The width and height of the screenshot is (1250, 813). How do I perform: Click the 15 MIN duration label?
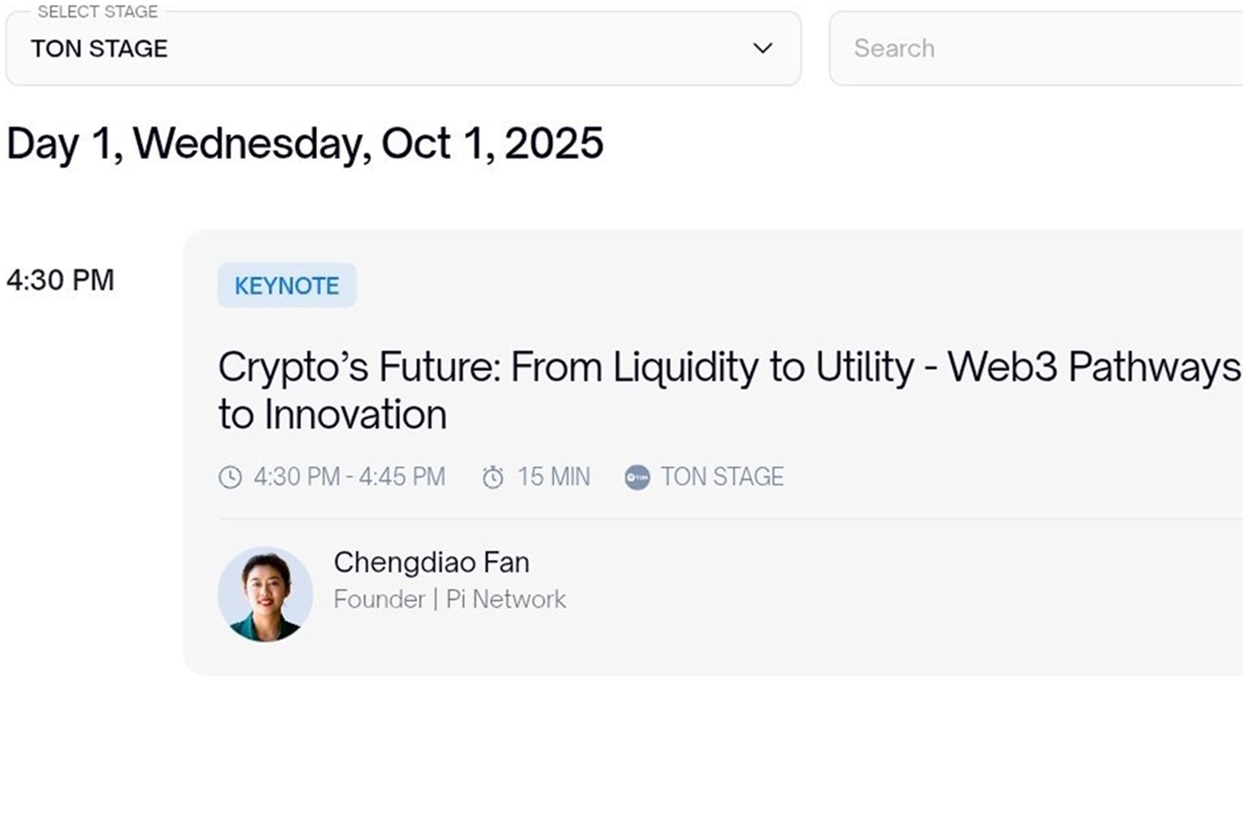pyautogui.click(x=553, y=477)
